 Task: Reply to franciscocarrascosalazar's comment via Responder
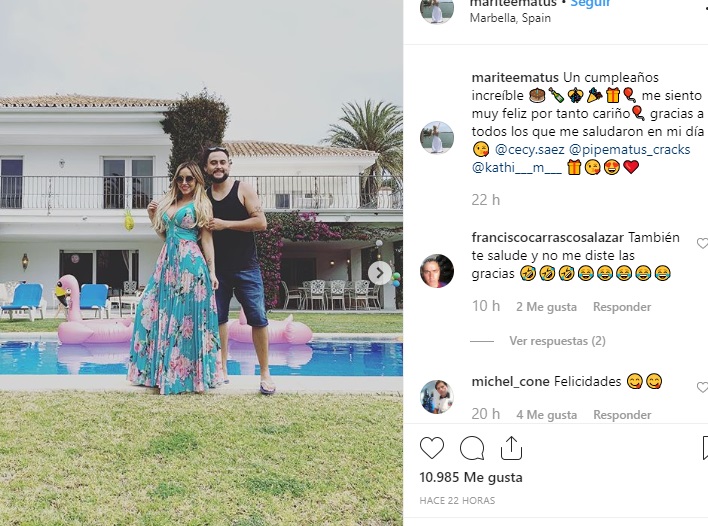click(622, 307)
